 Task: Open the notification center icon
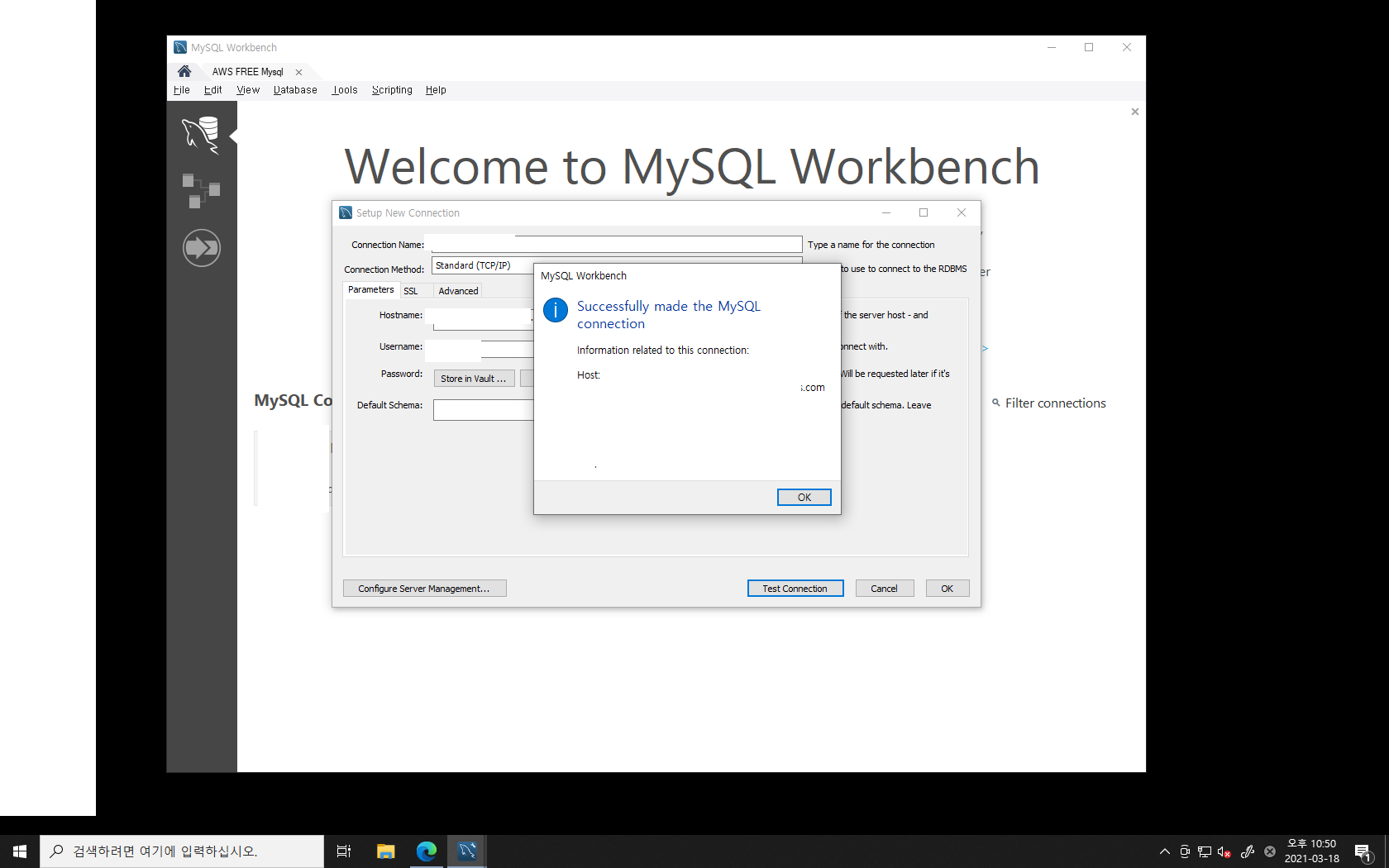tap(1364, 851)
